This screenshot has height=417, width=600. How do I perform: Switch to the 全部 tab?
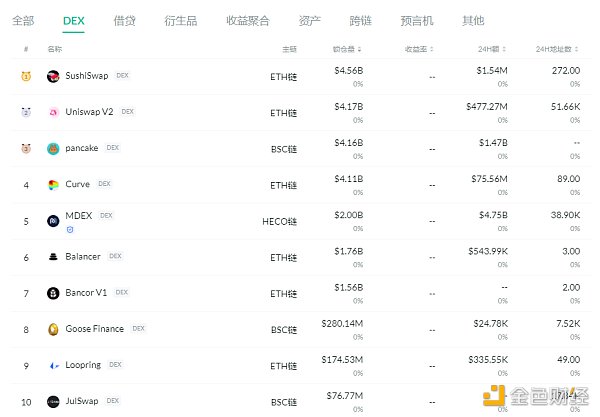coord(23,20)
